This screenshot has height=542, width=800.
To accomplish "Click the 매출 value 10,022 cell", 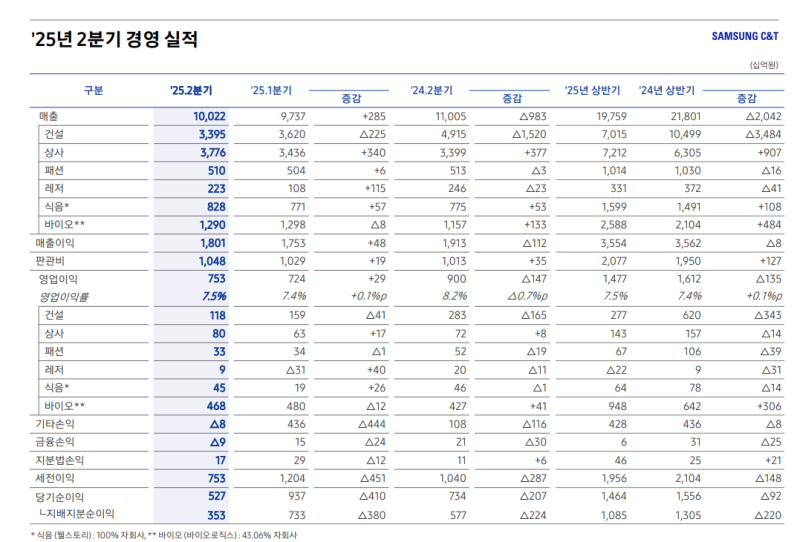I will coord(210,116).
